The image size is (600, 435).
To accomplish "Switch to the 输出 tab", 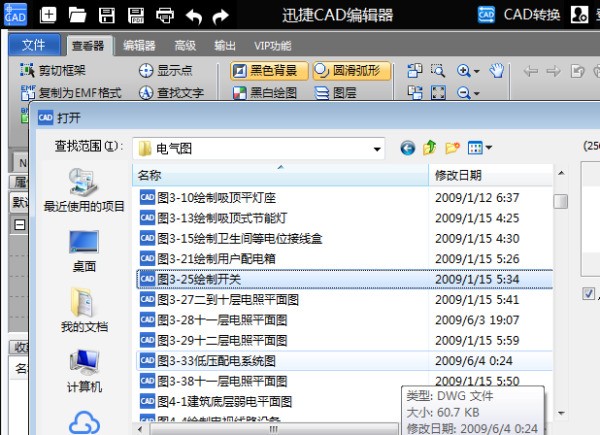I will pos(225,46).
